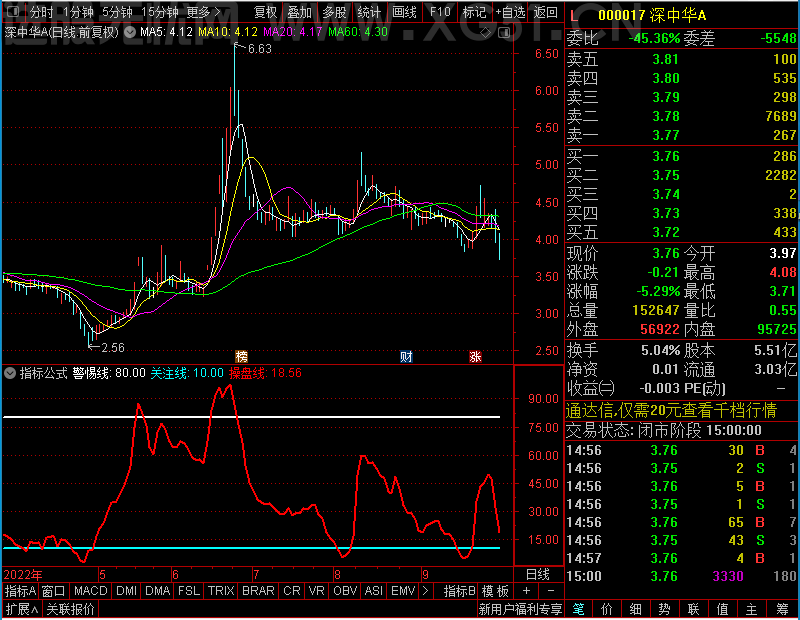800x620 pixels.
Task: Select the FSL indicator
Action: click(x=189, y=591)
